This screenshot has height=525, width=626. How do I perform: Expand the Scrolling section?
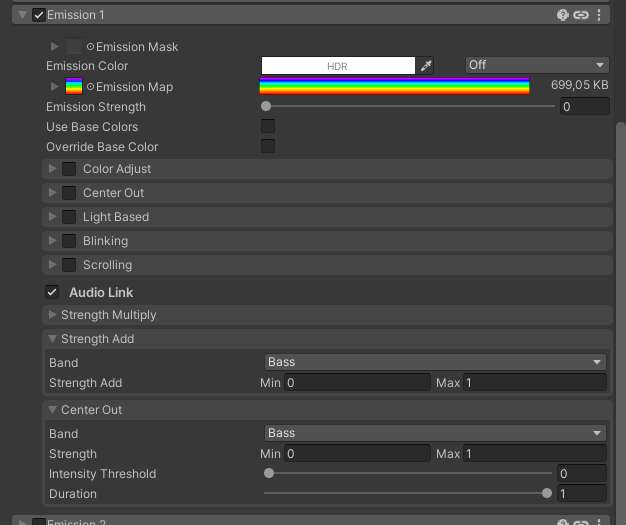click(52, 265)
